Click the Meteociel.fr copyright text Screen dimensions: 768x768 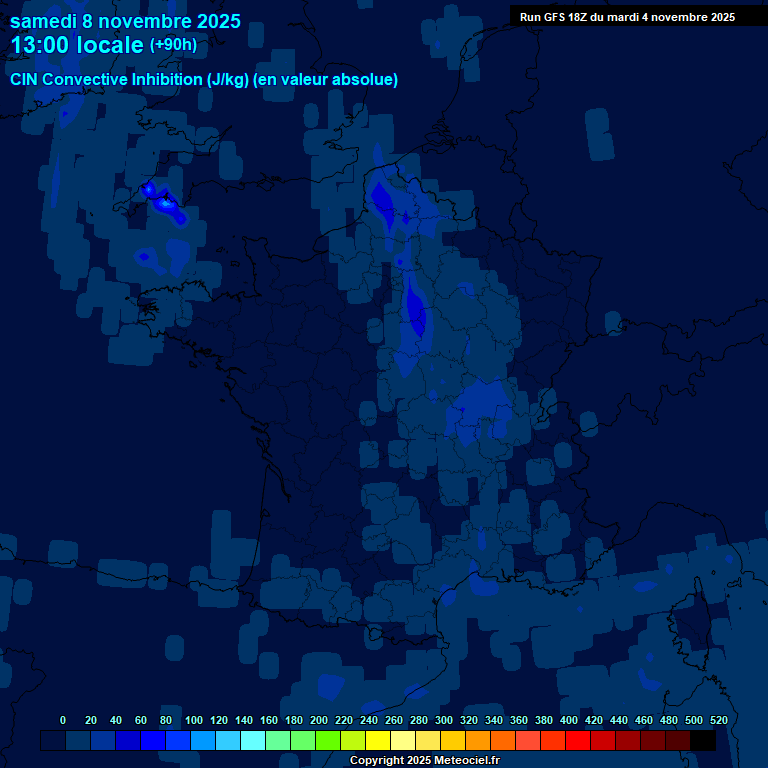click(424, 760)
